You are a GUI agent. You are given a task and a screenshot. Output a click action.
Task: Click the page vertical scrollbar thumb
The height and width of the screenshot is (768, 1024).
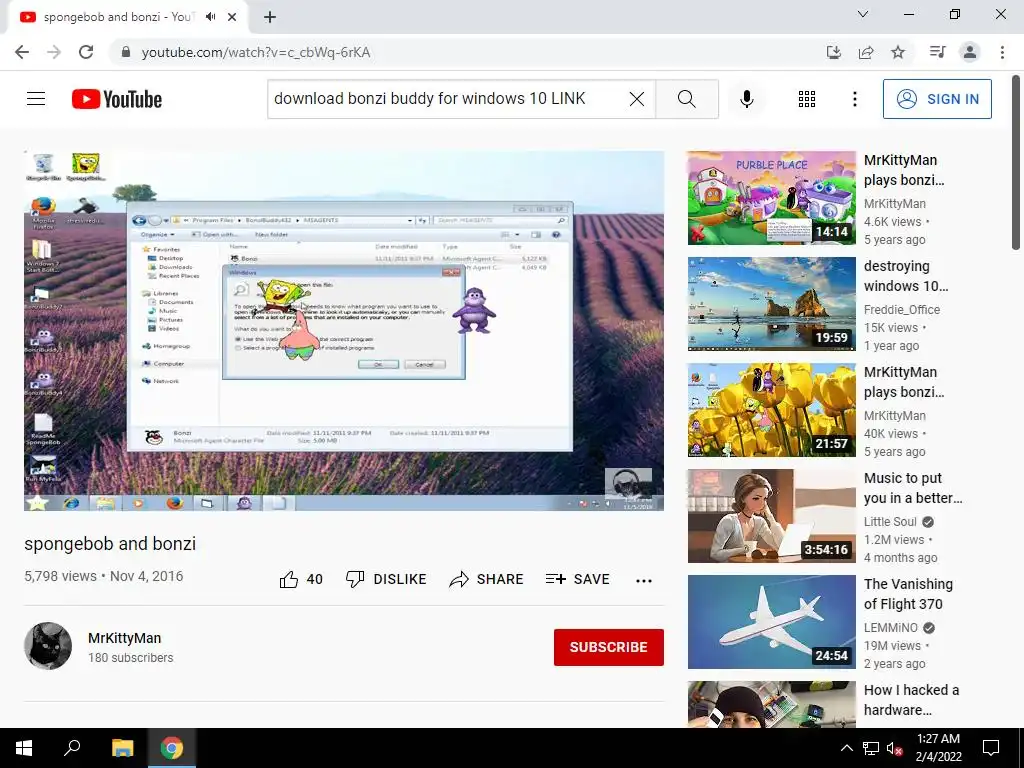(x=1016, y=162)
